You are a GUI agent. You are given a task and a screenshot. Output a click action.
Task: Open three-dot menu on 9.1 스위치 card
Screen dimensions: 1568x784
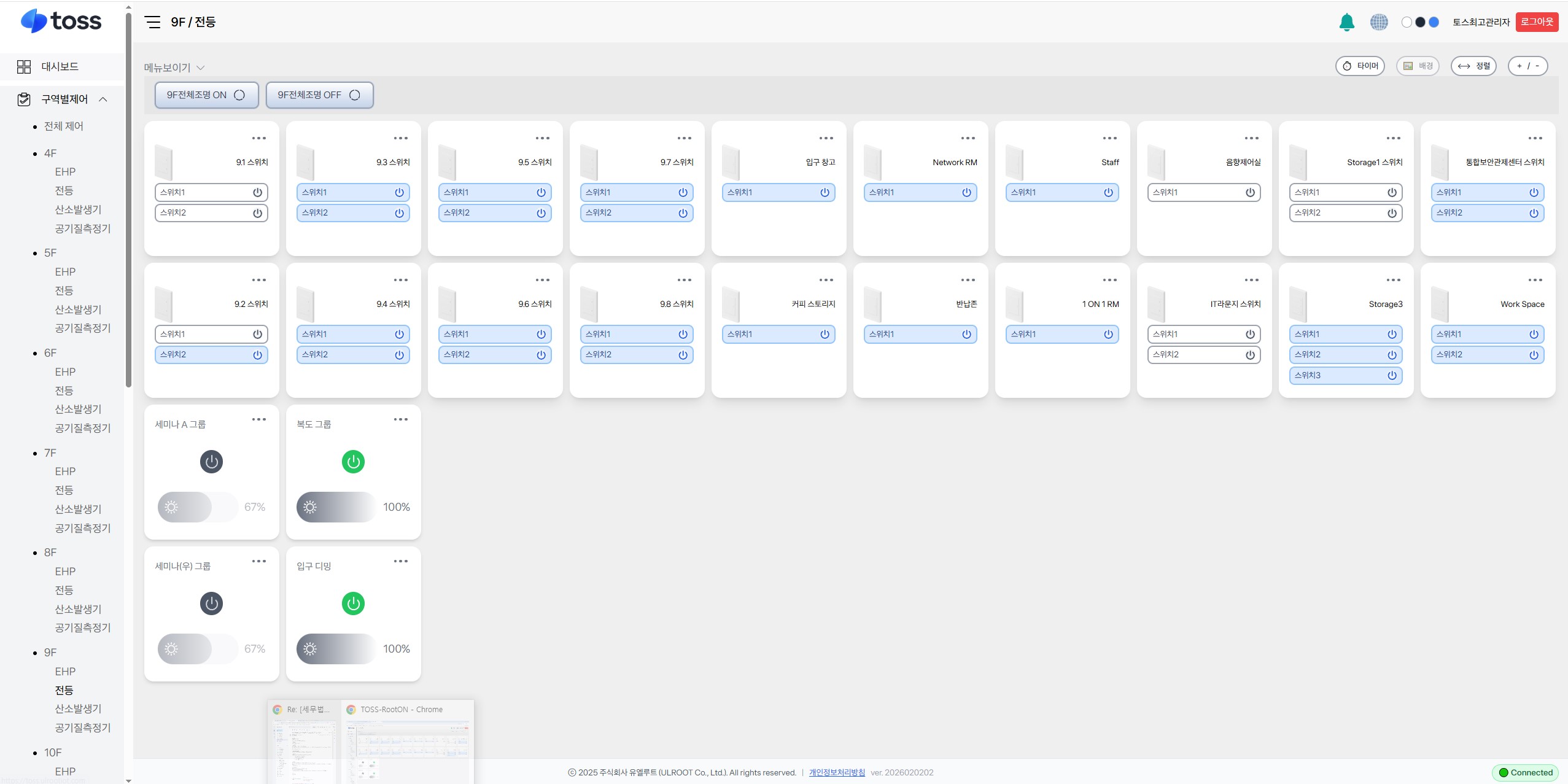(259, 138)
